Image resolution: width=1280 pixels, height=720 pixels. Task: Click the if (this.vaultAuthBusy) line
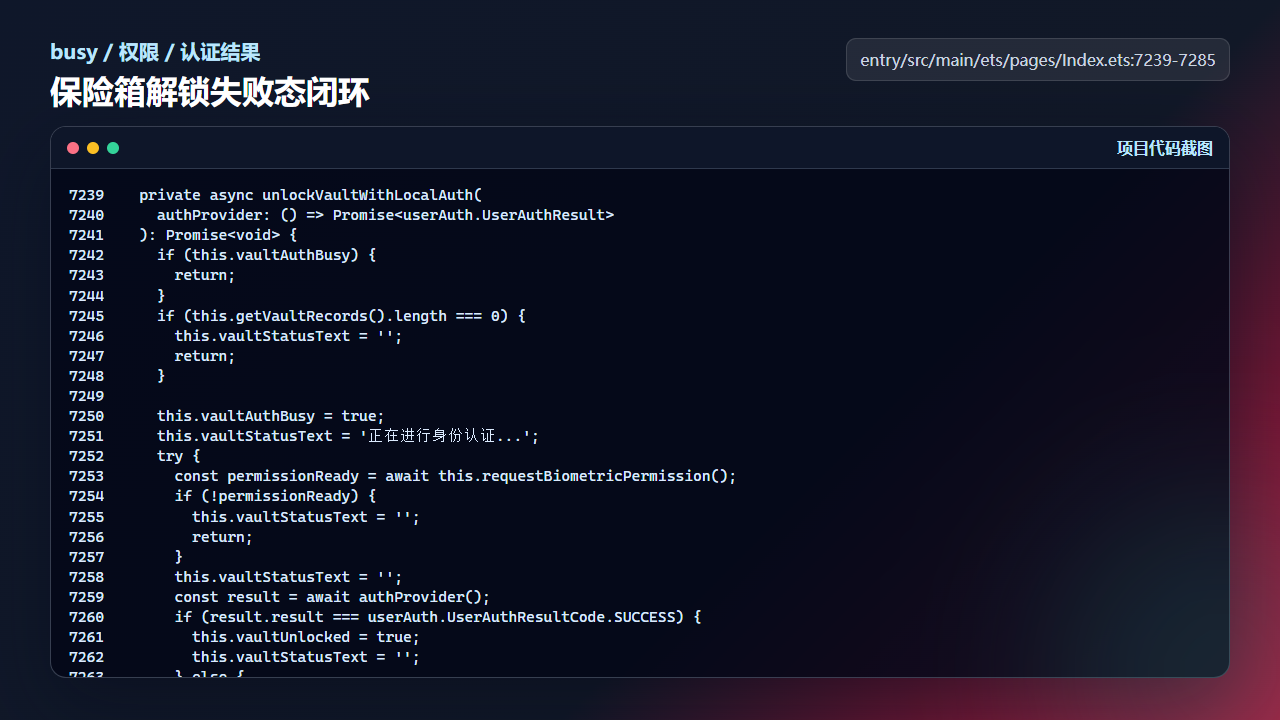click(266, 255)
